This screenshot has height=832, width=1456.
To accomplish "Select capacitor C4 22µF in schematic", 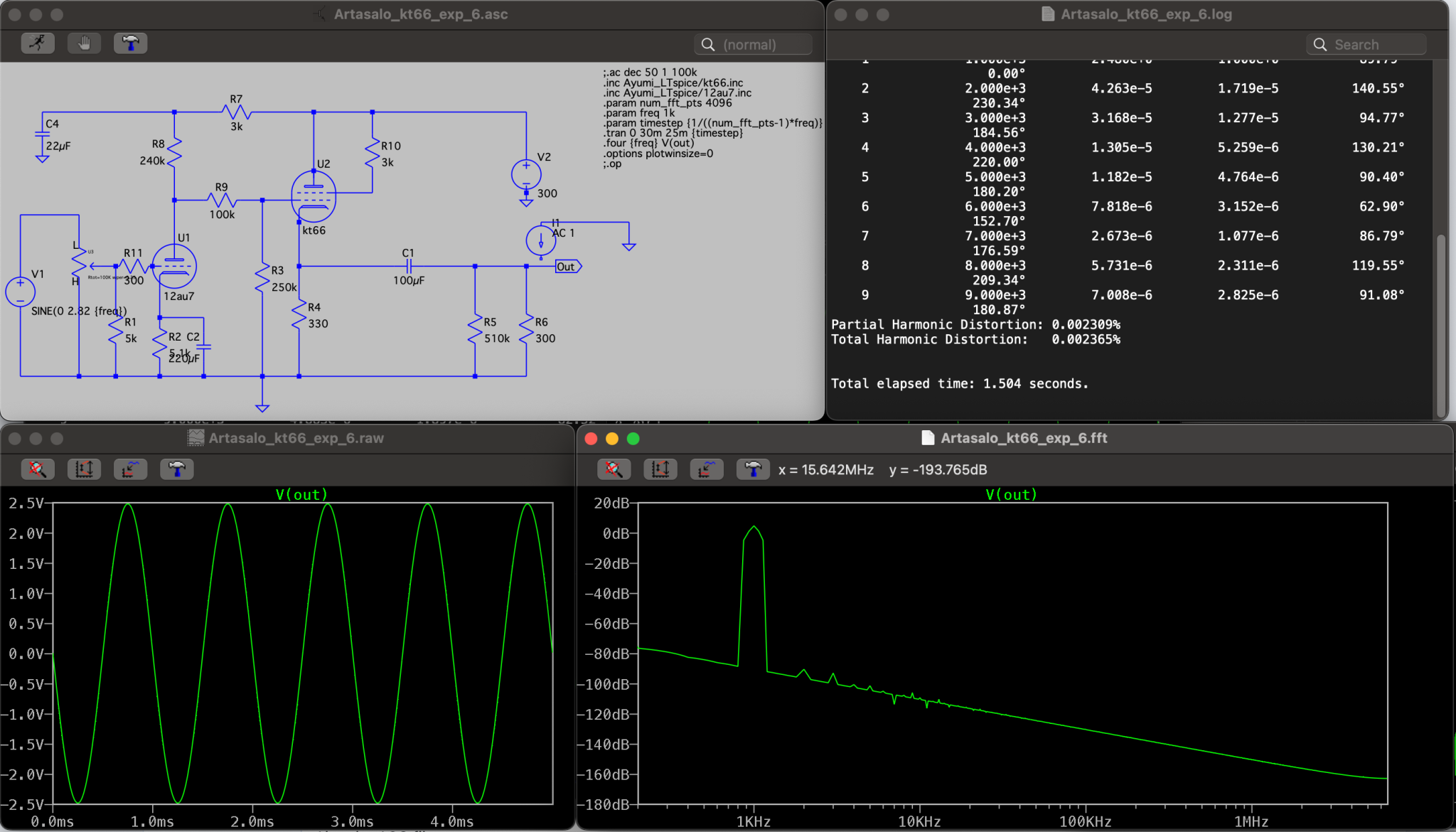I will pos(42,135).
